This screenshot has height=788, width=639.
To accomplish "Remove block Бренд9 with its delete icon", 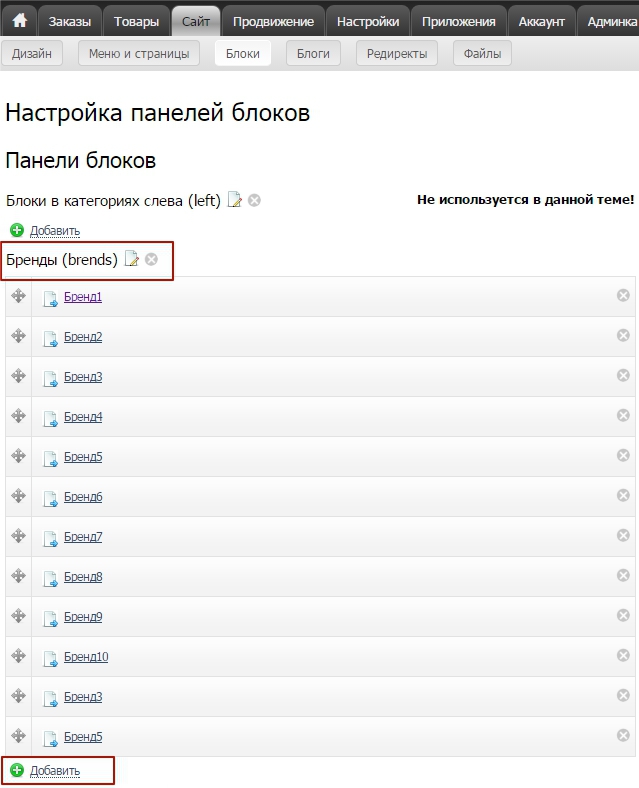I will click(623, 615).
